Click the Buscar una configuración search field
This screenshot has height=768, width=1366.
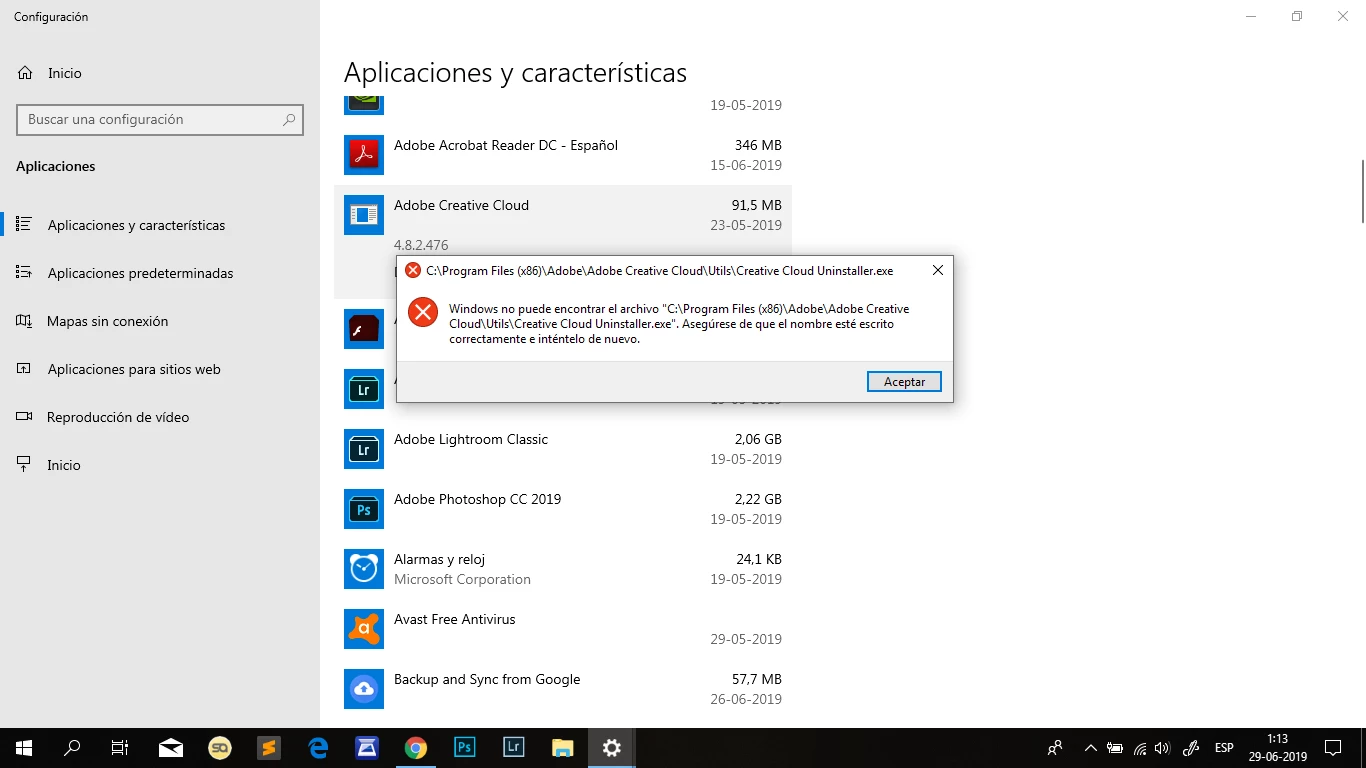160,119
